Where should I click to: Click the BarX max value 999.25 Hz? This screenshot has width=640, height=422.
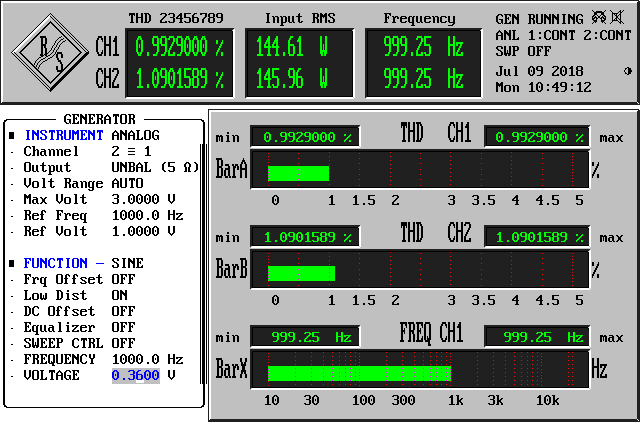[537, 337]
